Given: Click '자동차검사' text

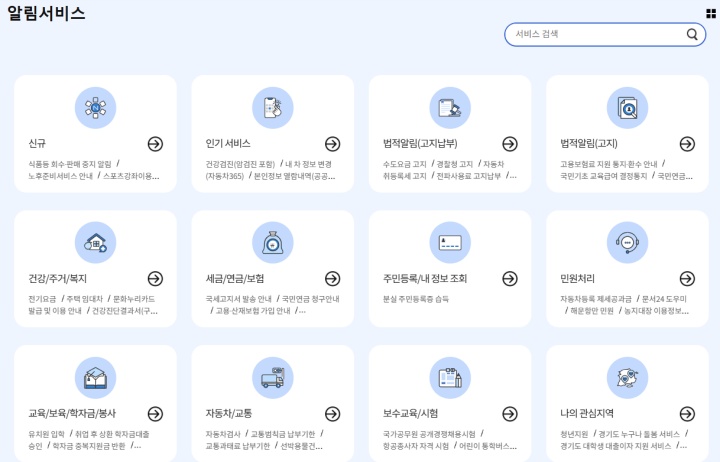Looking at the screenshot, I should [x=223, y=434].
